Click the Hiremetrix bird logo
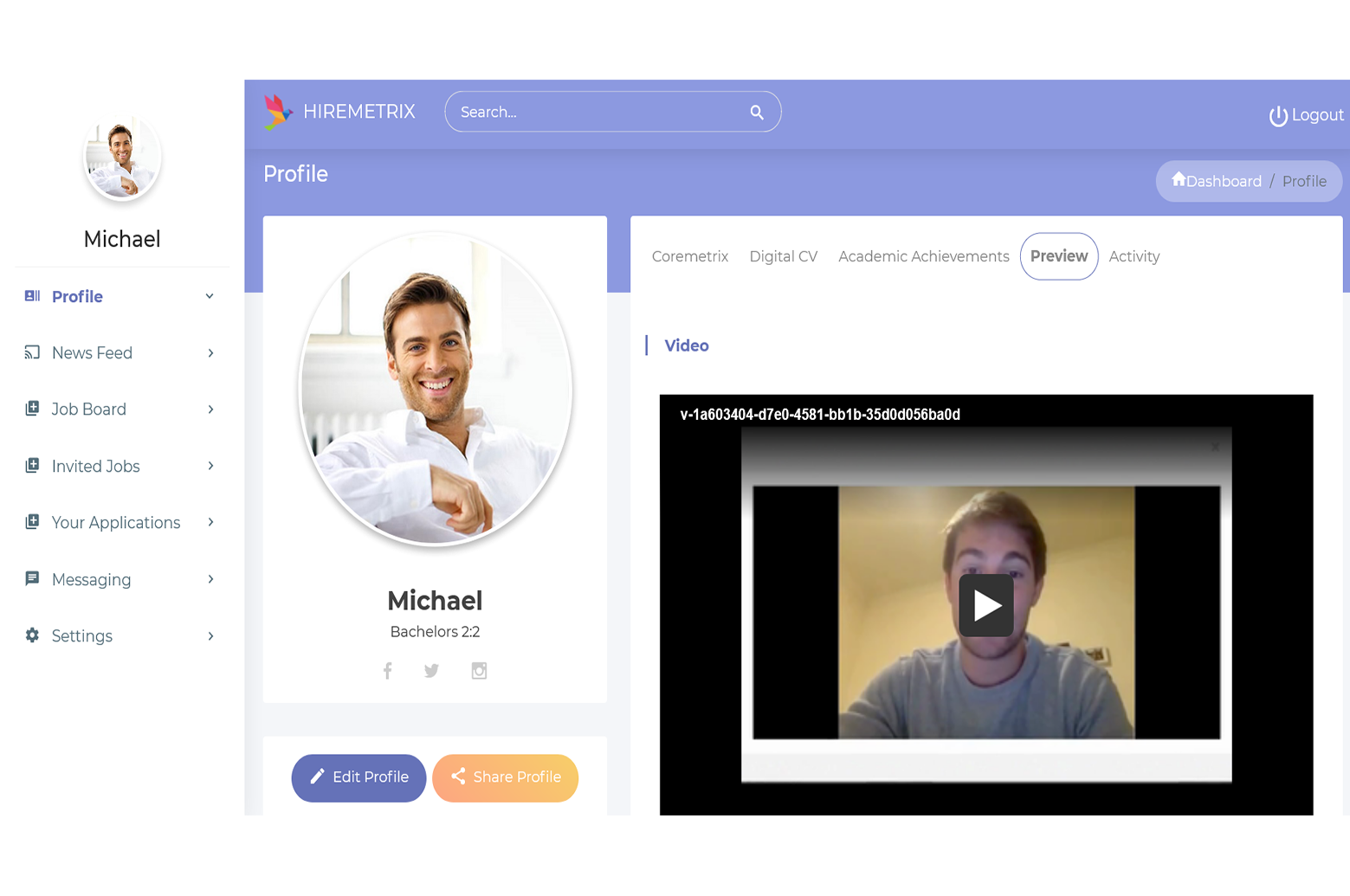The width and height of the screenshot is (1350, 896). tap(278, 112)
